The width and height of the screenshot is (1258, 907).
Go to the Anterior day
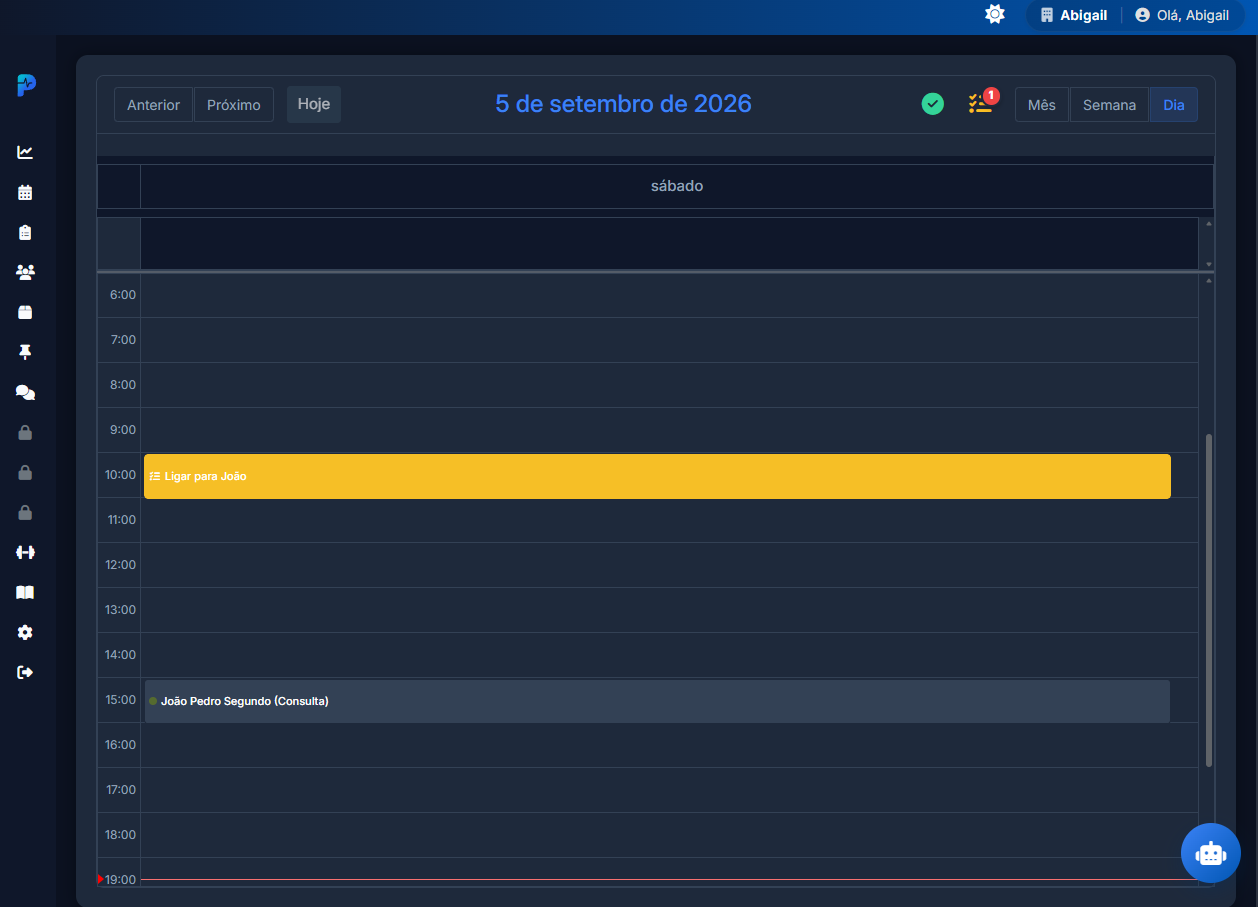coord(153,105)
